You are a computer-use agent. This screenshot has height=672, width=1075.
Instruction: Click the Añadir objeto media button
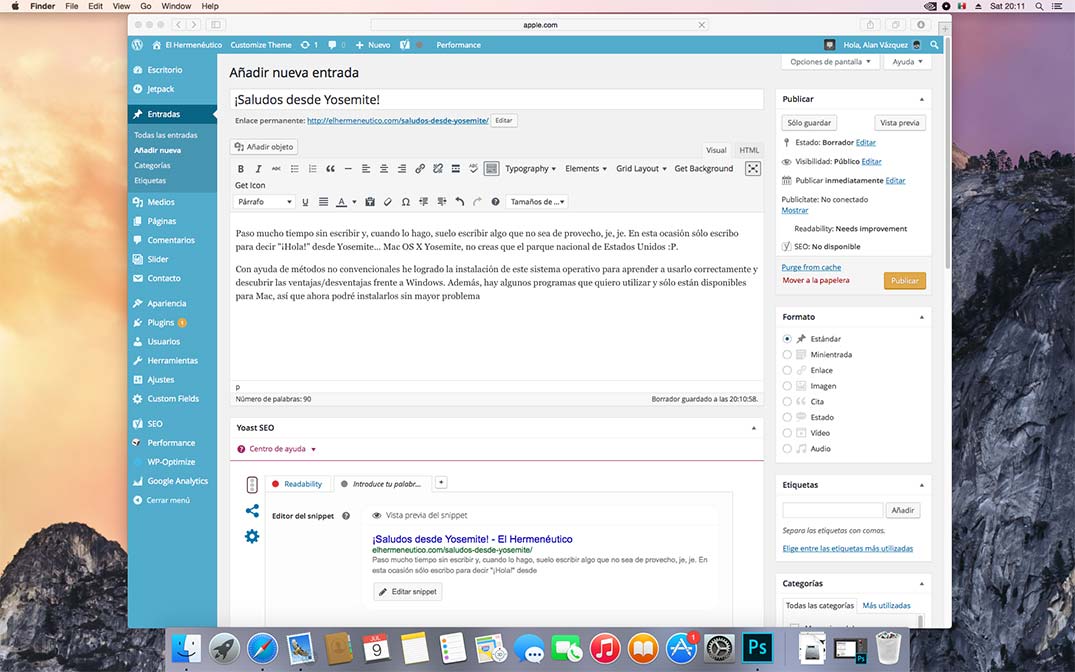click(x=264, y=147)
